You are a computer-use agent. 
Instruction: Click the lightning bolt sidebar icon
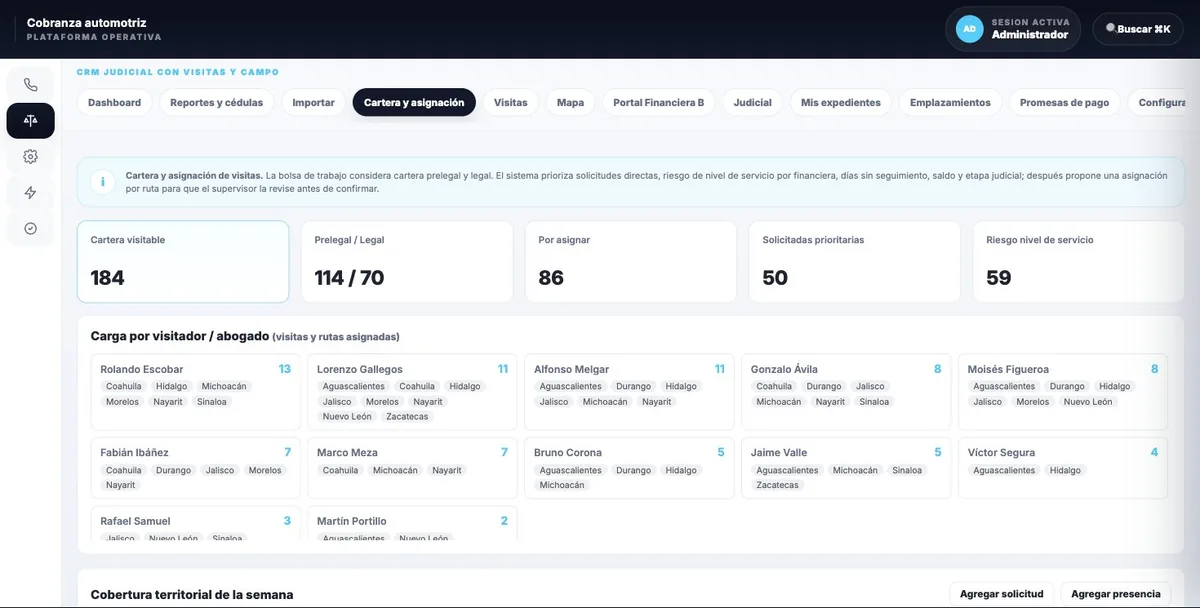pos(31,193)
